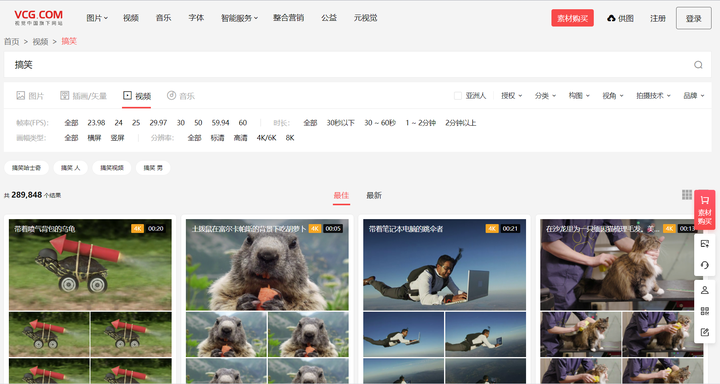This screenshot has width=720, height=384.
Task: Filter frame rate to 23.98
Action: [96, 123]
